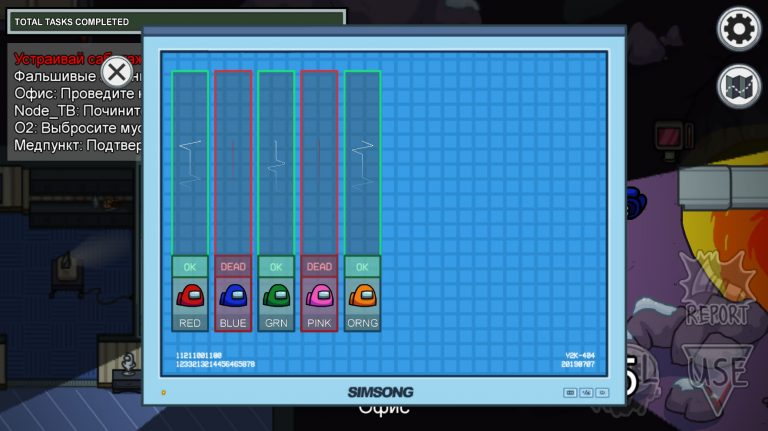Screen dimensions: 768x431
Task: Click the Green crewmate icon
Action: [x=276, y=296]
